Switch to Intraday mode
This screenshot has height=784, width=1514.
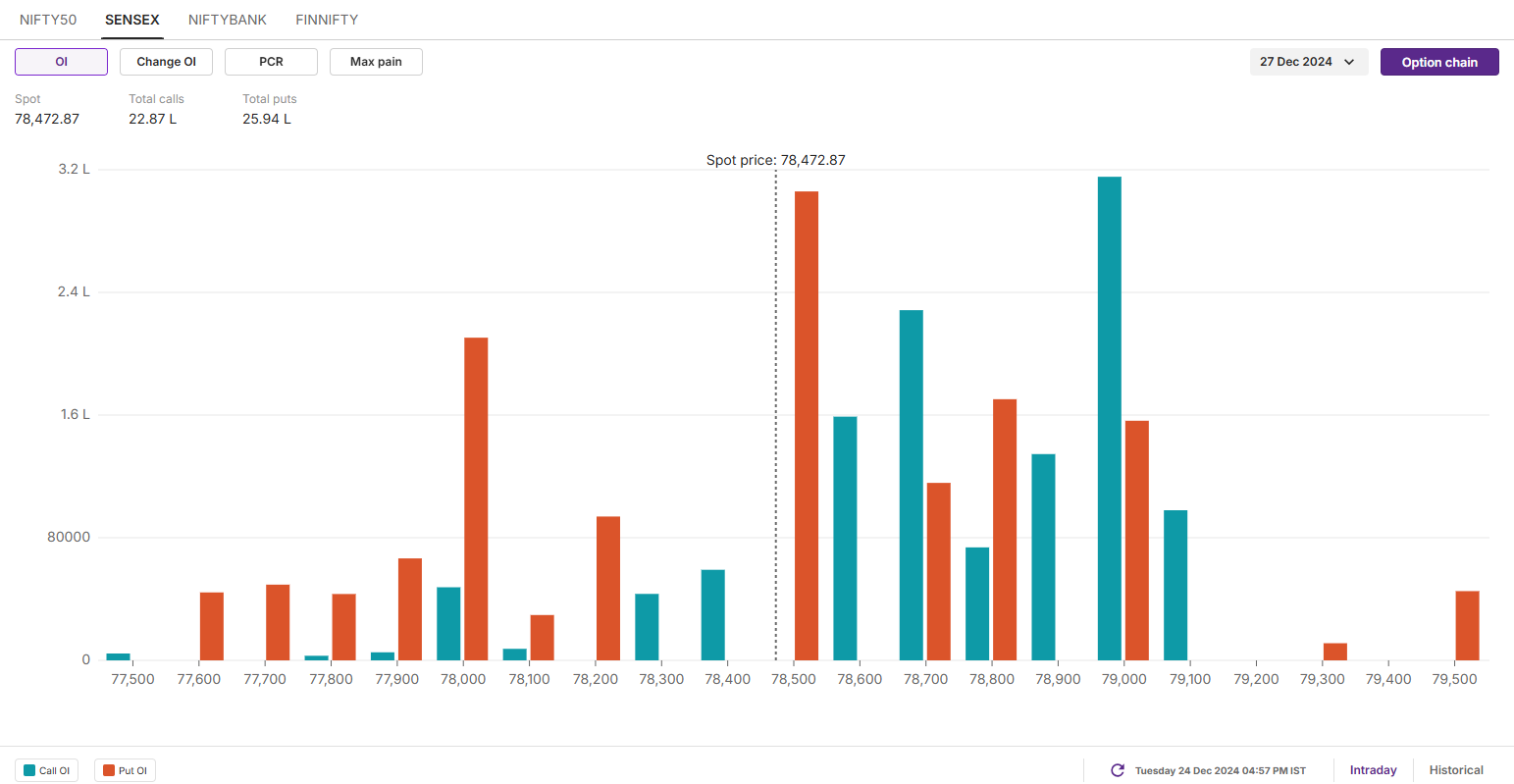[x=1373, y=770]
